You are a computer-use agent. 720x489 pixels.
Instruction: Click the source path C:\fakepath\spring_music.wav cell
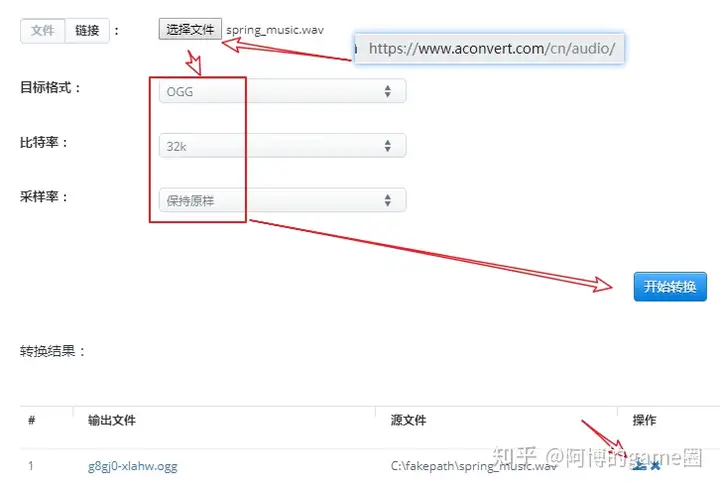point(473,466)
